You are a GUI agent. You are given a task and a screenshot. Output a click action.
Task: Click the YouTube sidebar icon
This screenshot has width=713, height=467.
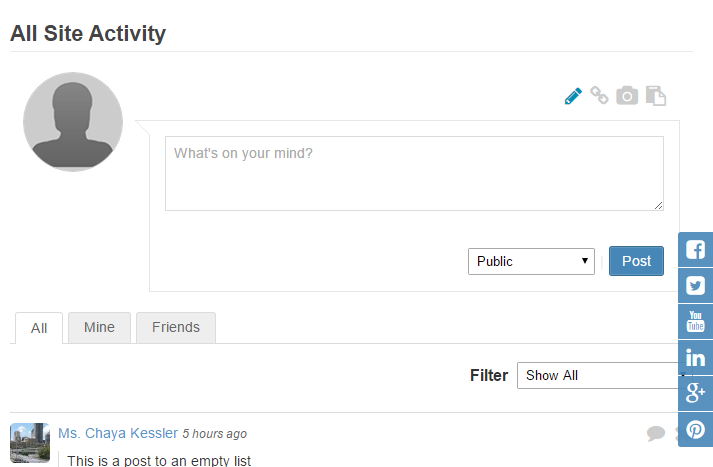[x=696, y=322]
